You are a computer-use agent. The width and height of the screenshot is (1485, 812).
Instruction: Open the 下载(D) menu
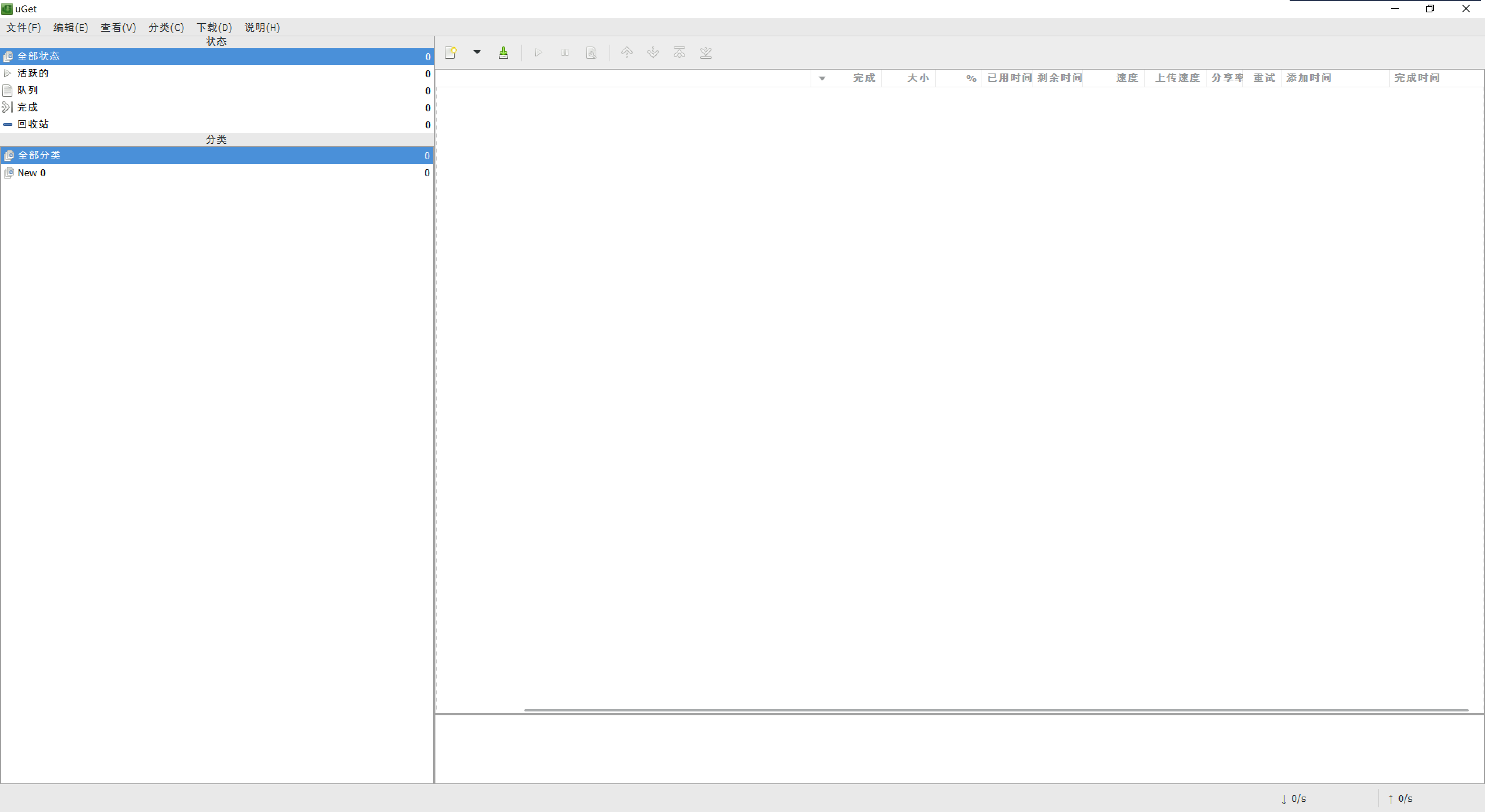coord(214,28)
